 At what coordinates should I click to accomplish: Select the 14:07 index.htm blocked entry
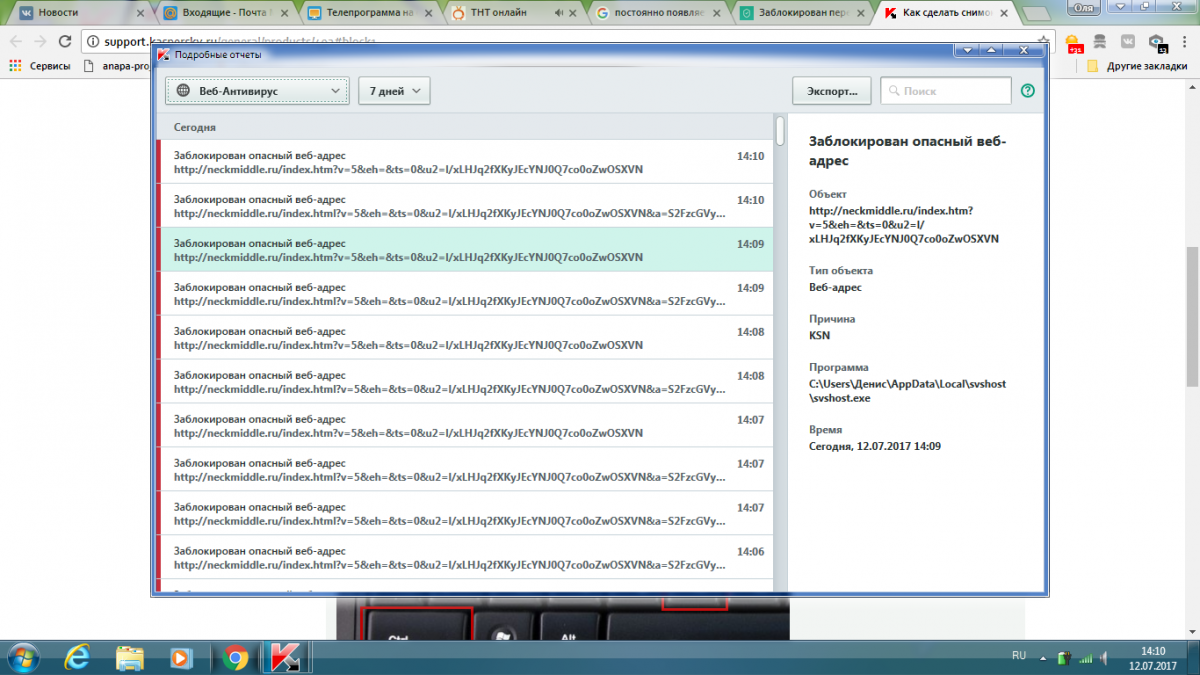click(465, 426)
